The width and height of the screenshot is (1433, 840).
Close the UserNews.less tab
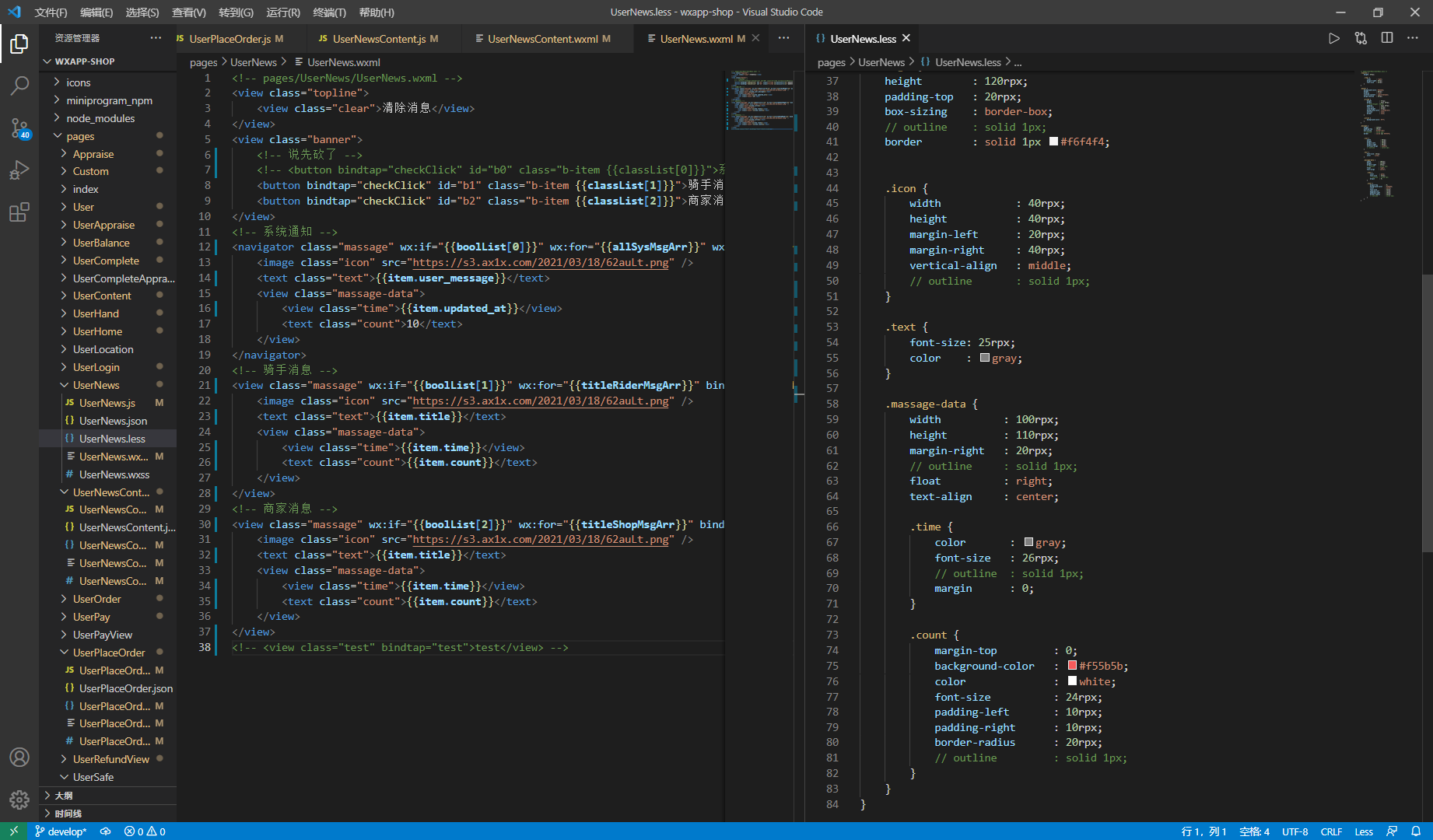(x=906, y=38)
